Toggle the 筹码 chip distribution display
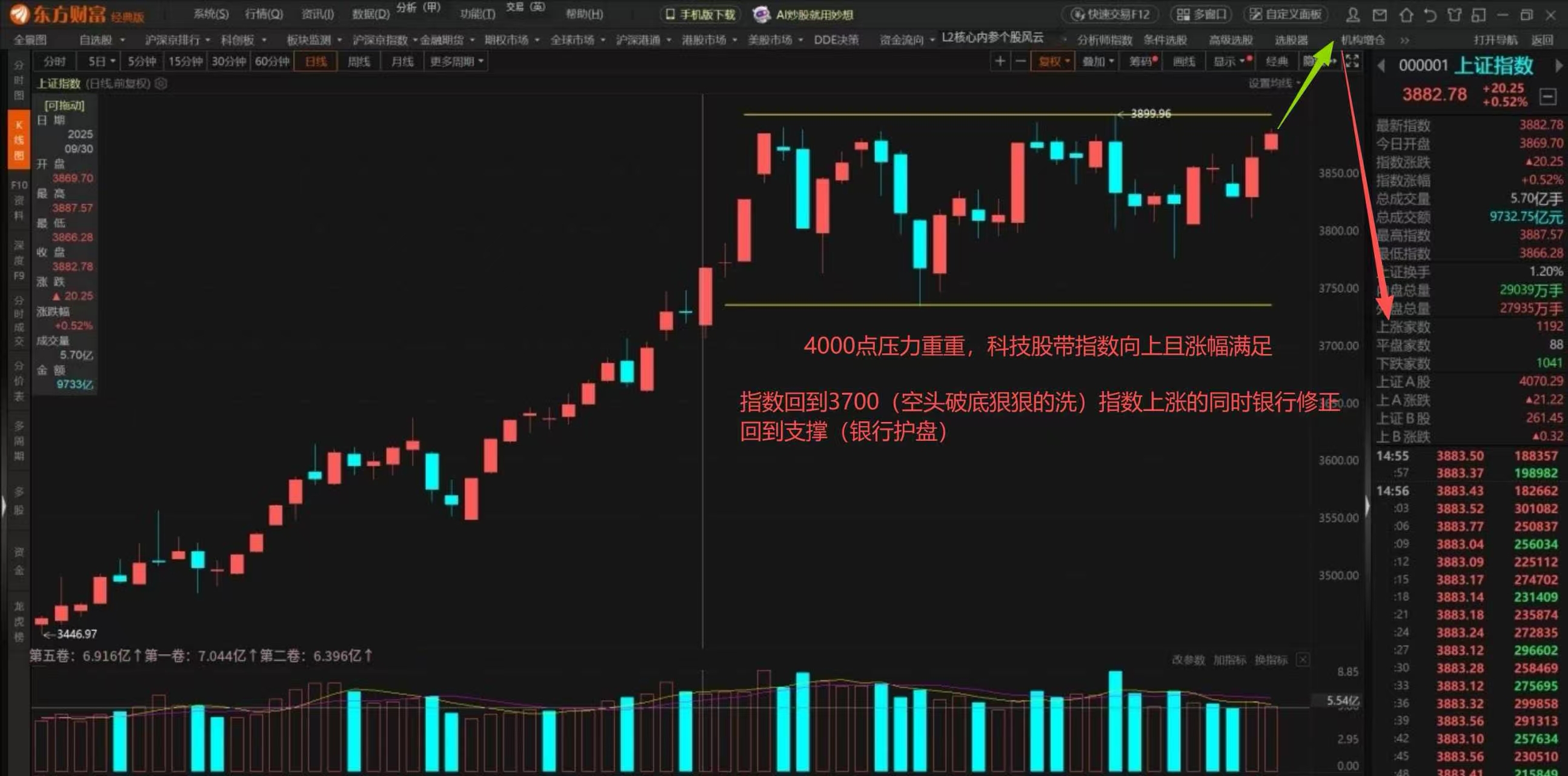The width and height of the screenshot is (1568, 776). point(1142,61)
